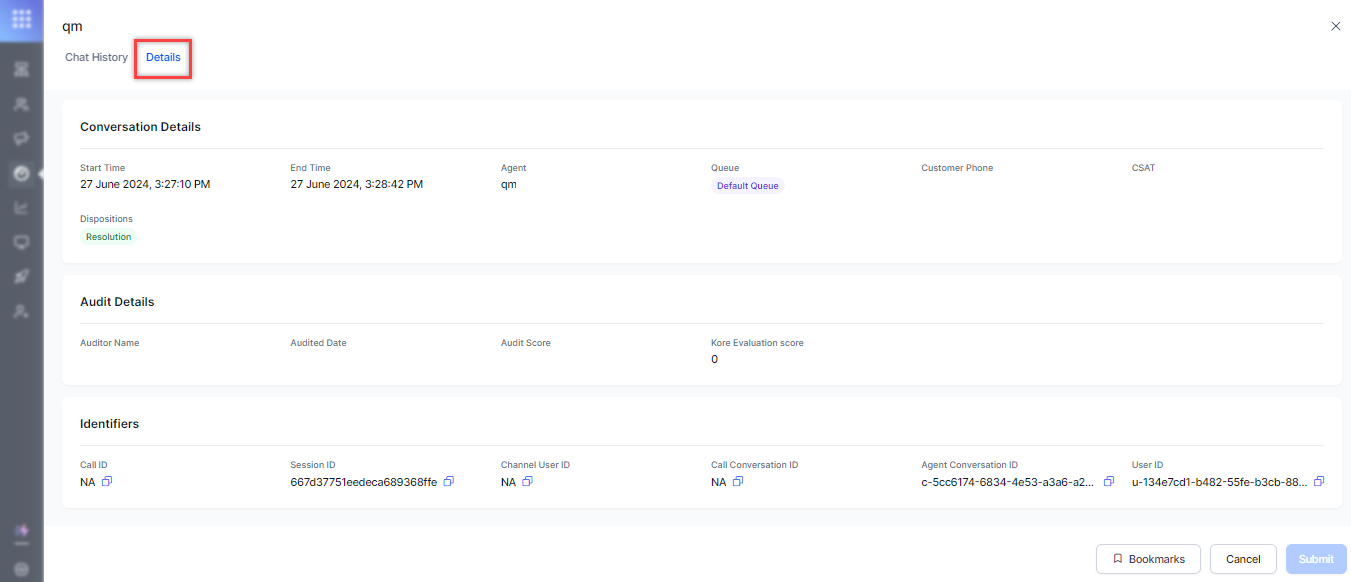Screen dimensions: 1351x582
Task: Copy the Session ID value
Action: point(449,482)
